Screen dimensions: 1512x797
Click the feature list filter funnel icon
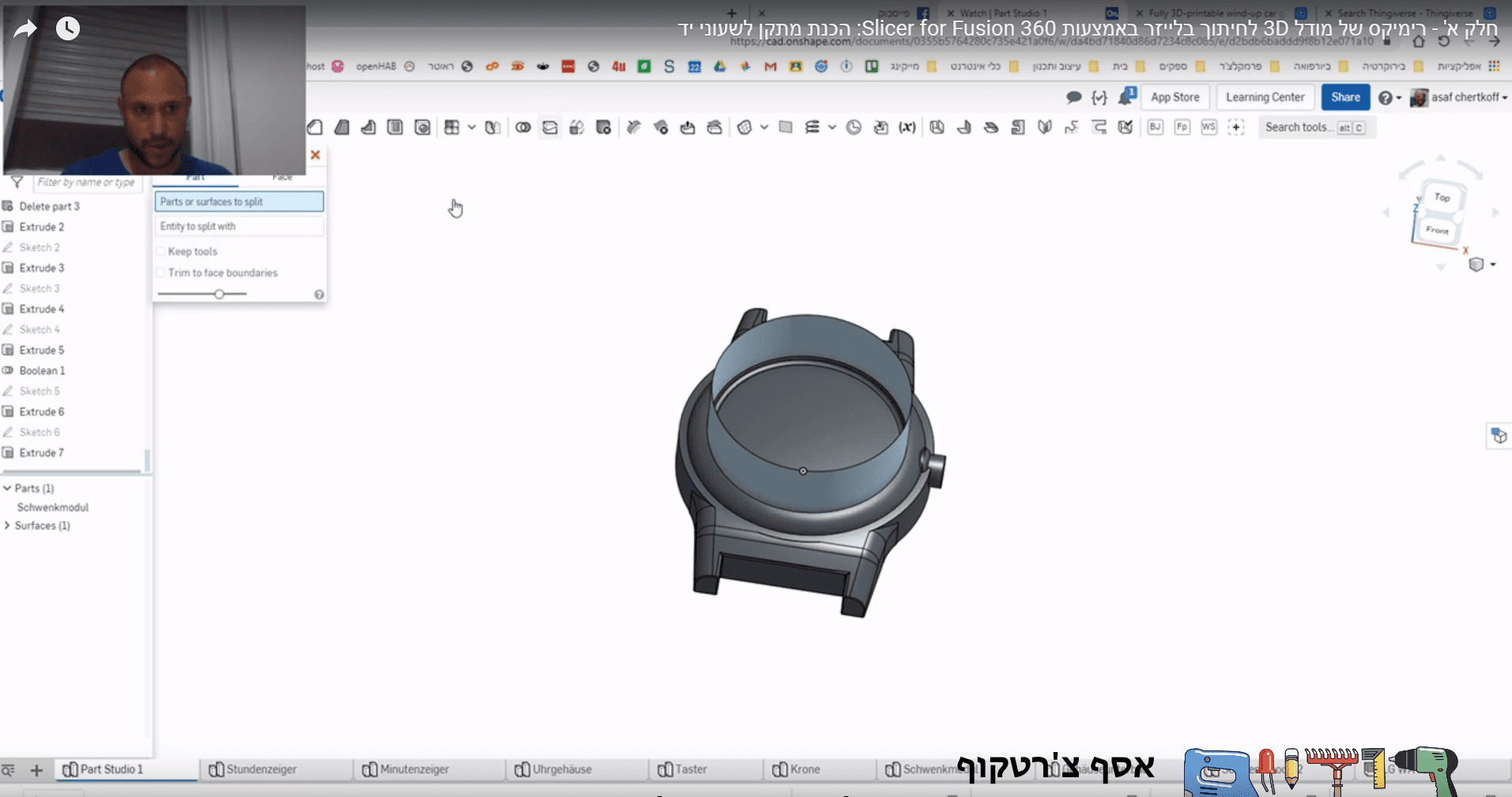coord(17,182)
